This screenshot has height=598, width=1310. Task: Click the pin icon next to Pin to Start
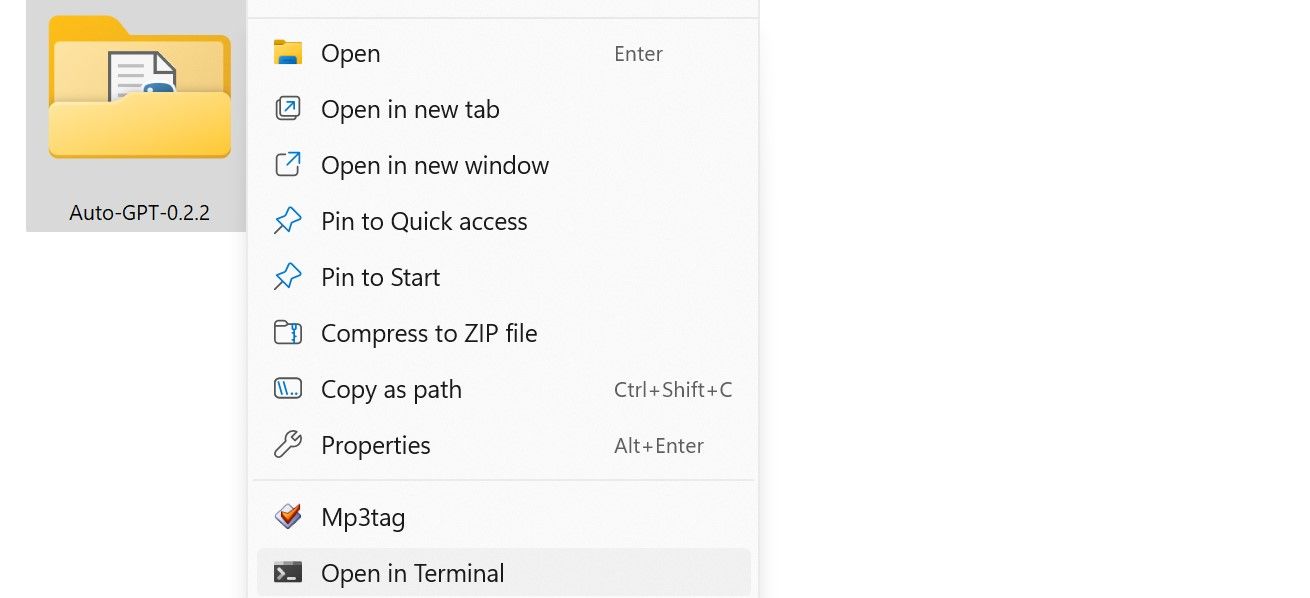pyautogui.click(x=288, y=277)
